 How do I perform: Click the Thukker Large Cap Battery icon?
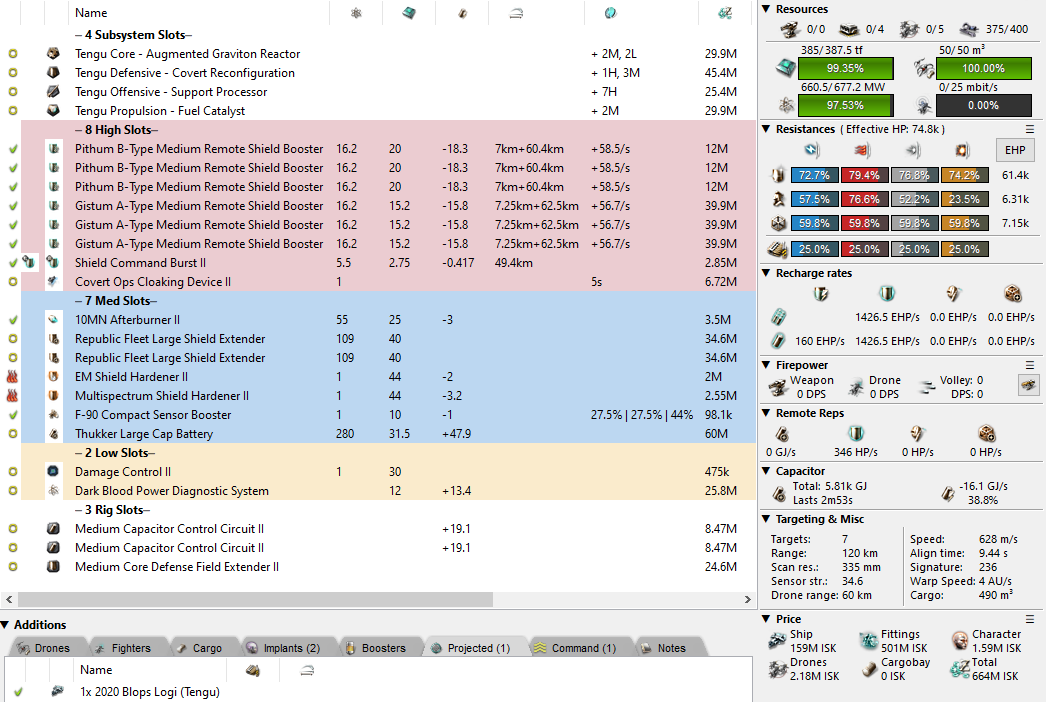53,434
